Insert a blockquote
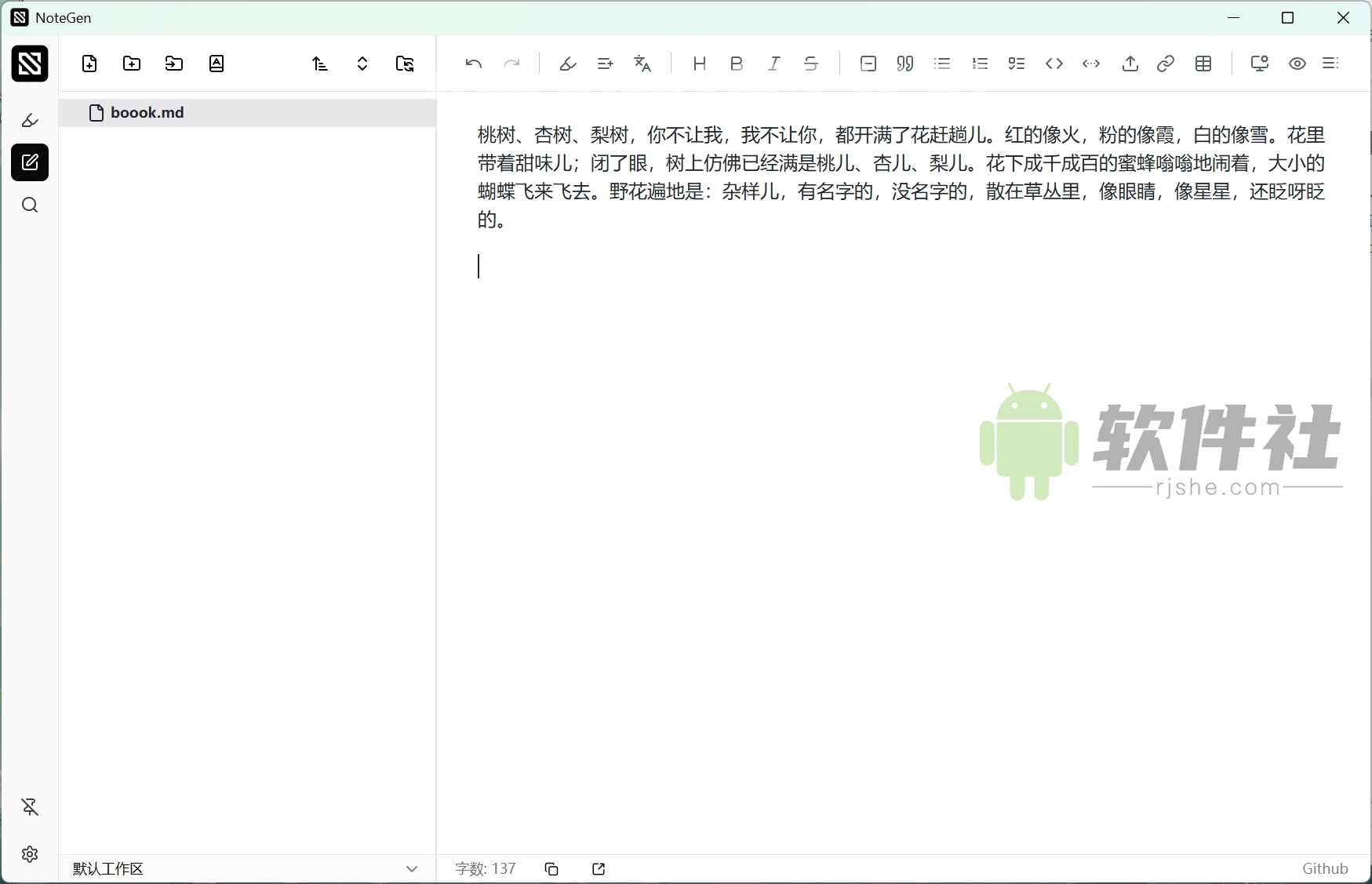The width and height of the screenshot is (1372, 884). (904, 64)
